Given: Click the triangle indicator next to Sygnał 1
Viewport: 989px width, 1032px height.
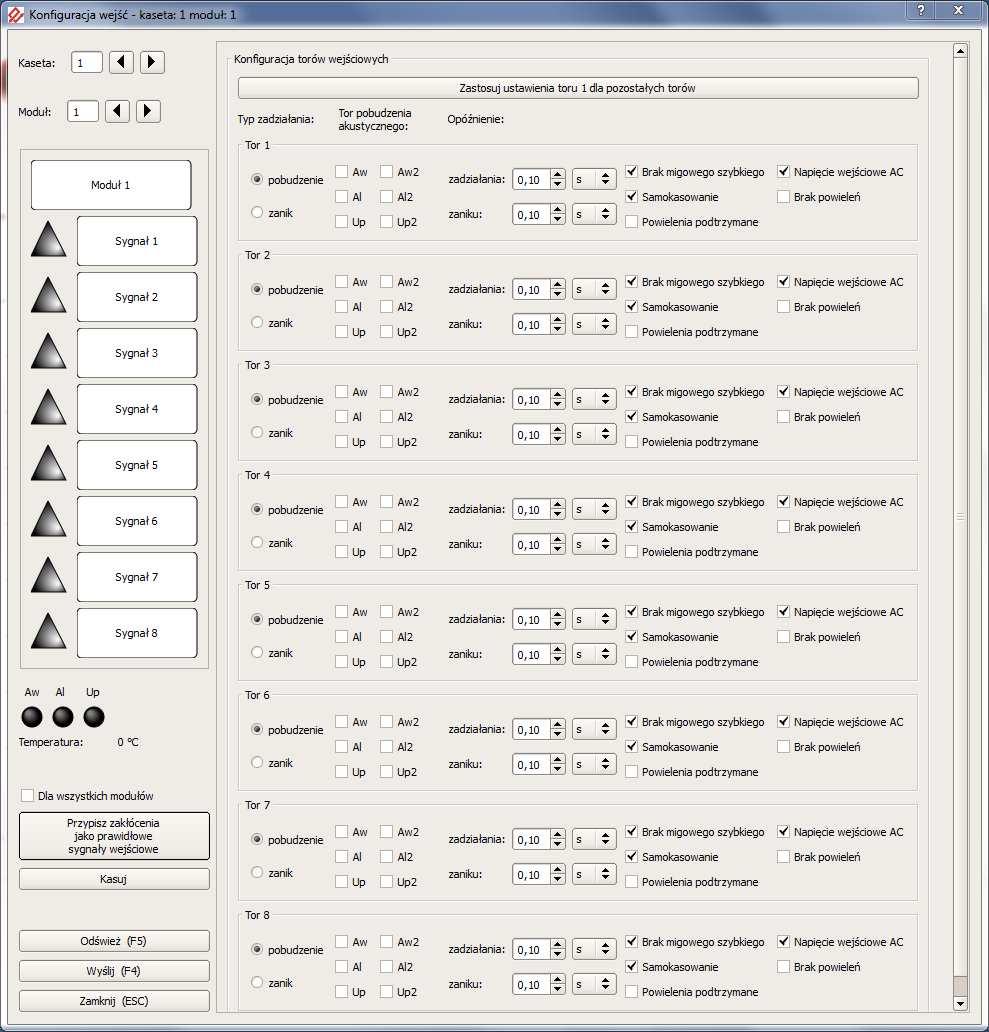Looking at the screenshot, I should 49,239.
